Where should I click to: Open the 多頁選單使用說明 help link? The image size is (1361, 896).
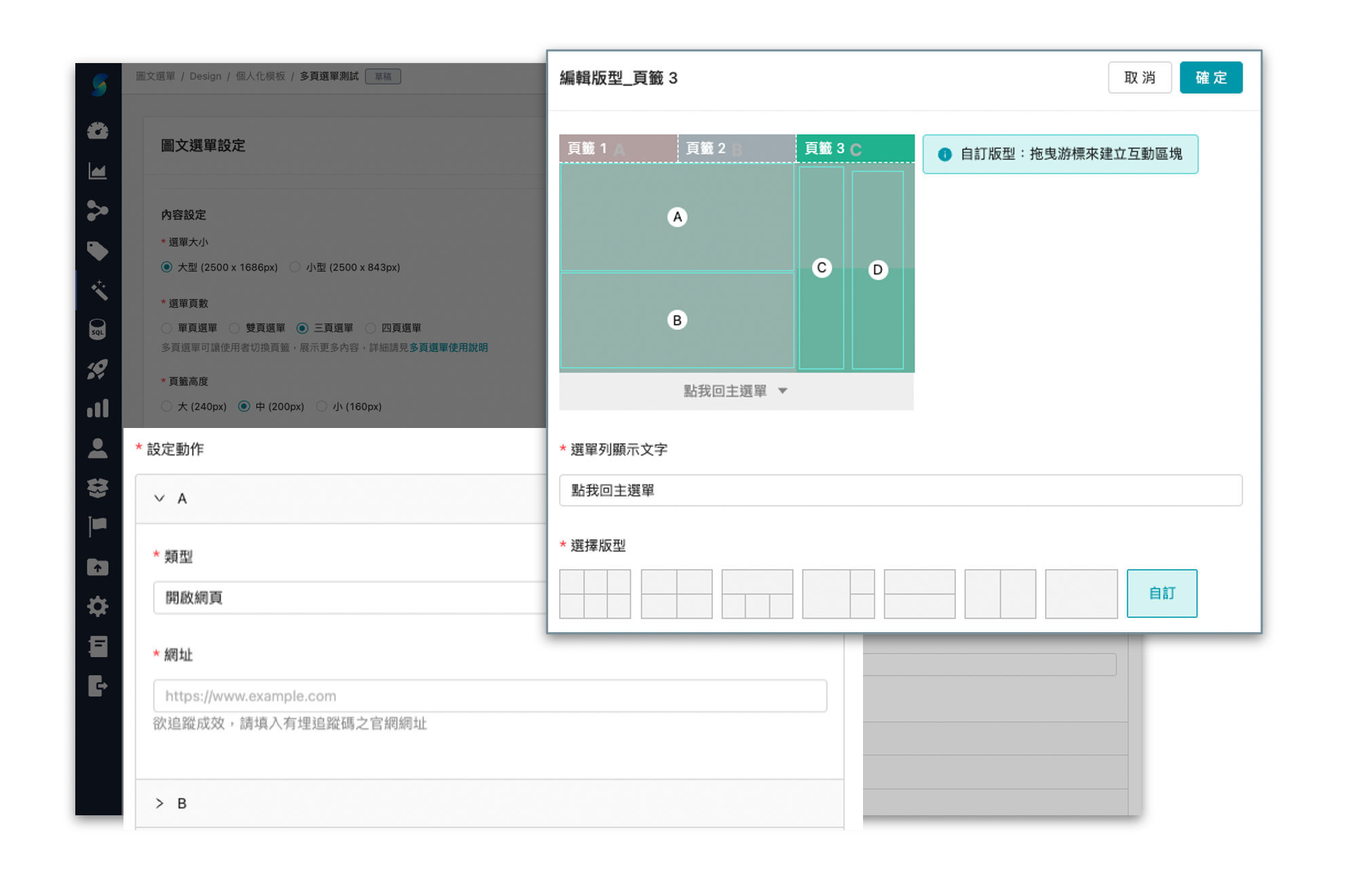pos(448,347)
